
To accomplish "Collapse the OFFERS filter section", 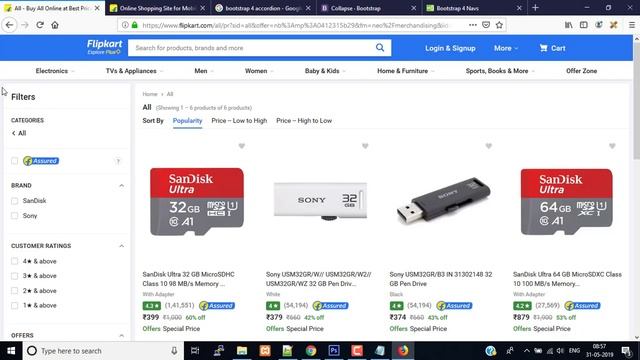I will click(122, 336).
